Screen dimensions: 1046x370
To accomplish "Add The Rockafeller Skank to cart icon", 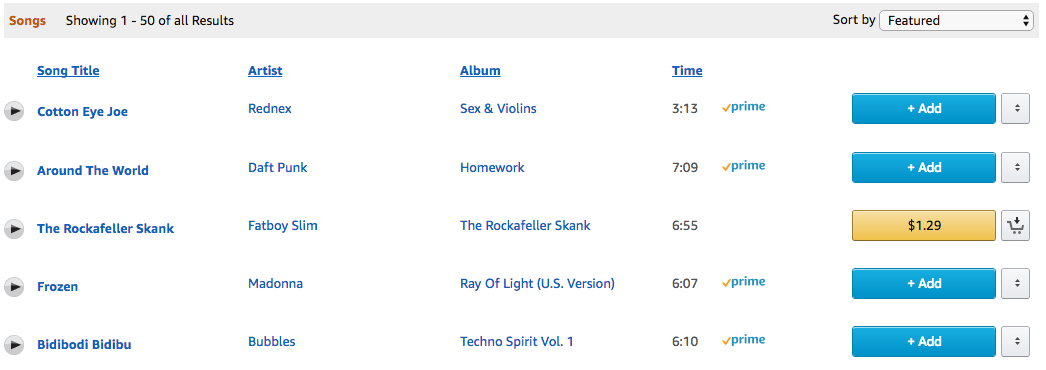I will point(1015,226).
